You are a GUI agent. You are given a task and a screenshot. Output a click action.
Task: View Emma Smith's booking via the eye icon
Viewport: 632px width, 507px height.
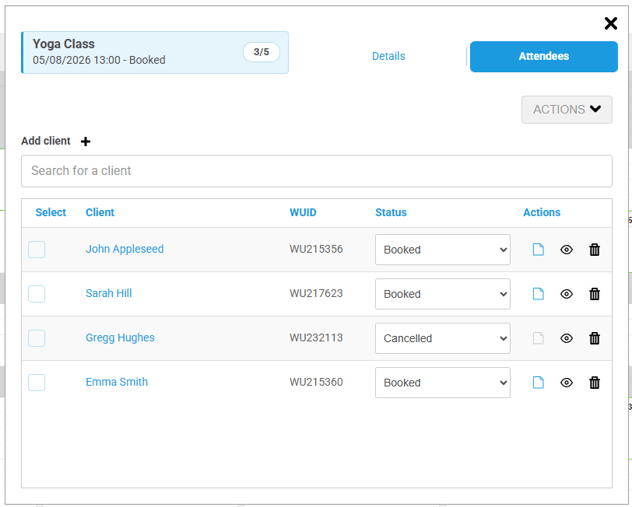566,383
